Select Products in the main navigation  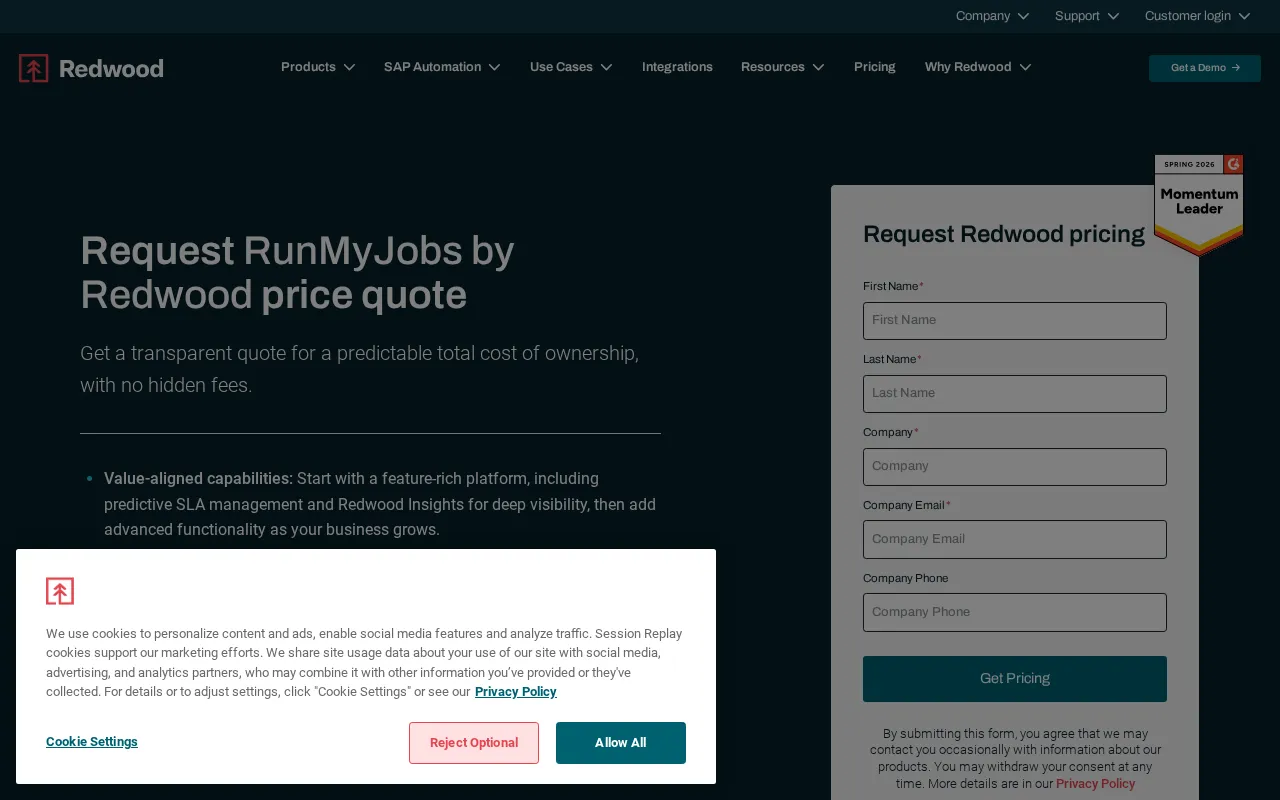(x=308, y=67)
